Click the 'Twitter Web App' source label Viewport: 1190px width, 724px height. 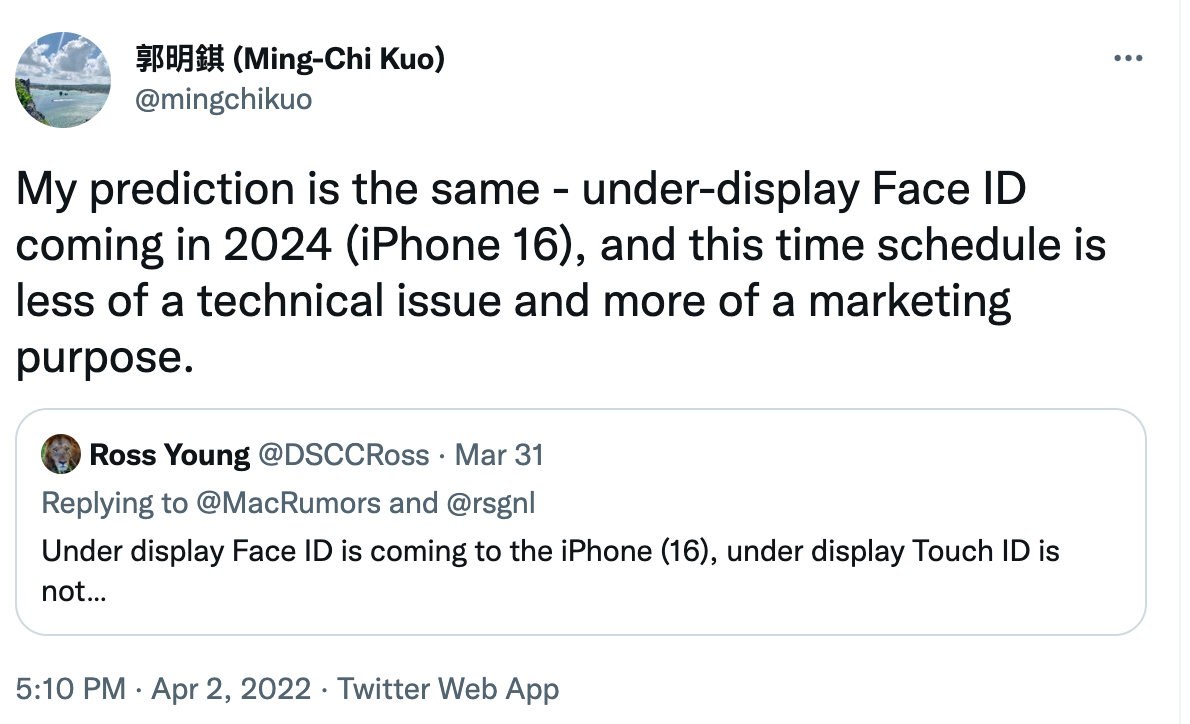[449, 689]
